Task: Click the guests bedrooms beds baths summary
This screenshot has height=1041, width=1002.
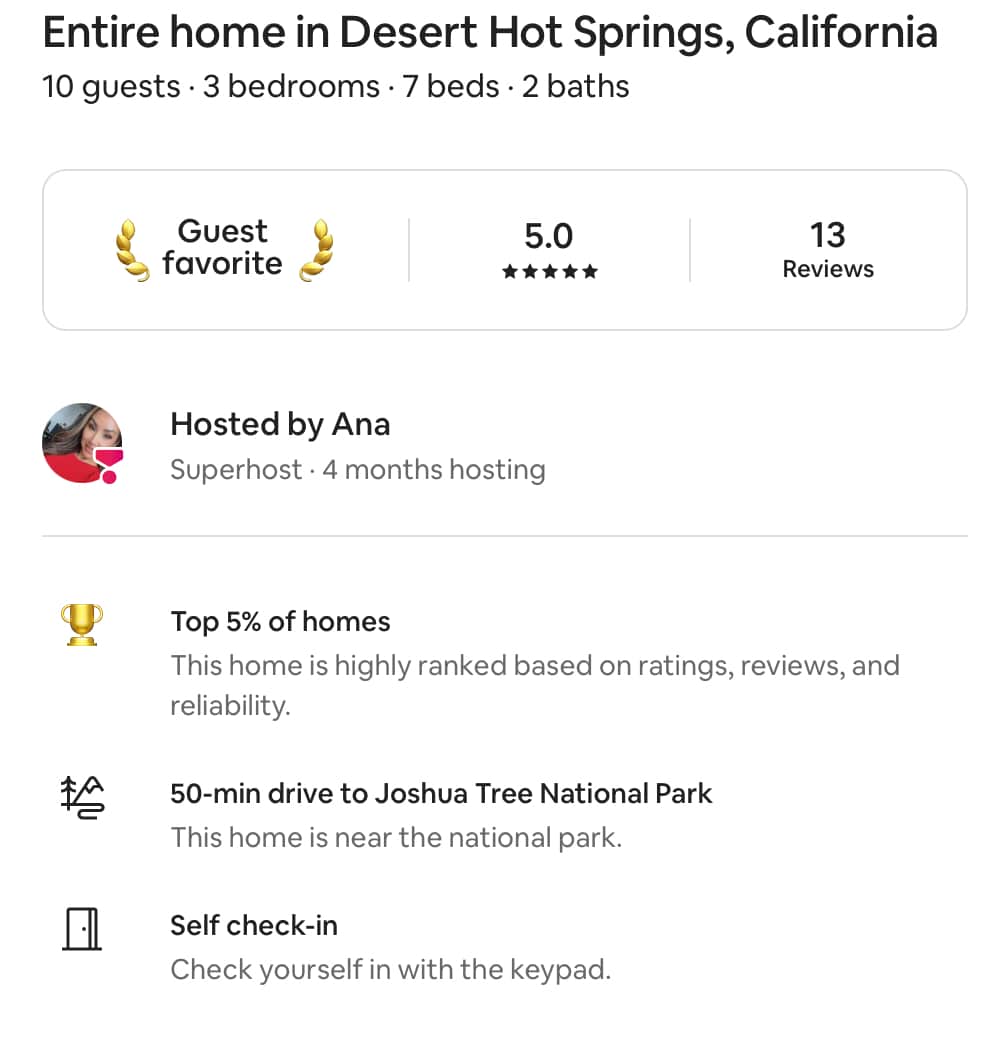Action: coord(335,87)
